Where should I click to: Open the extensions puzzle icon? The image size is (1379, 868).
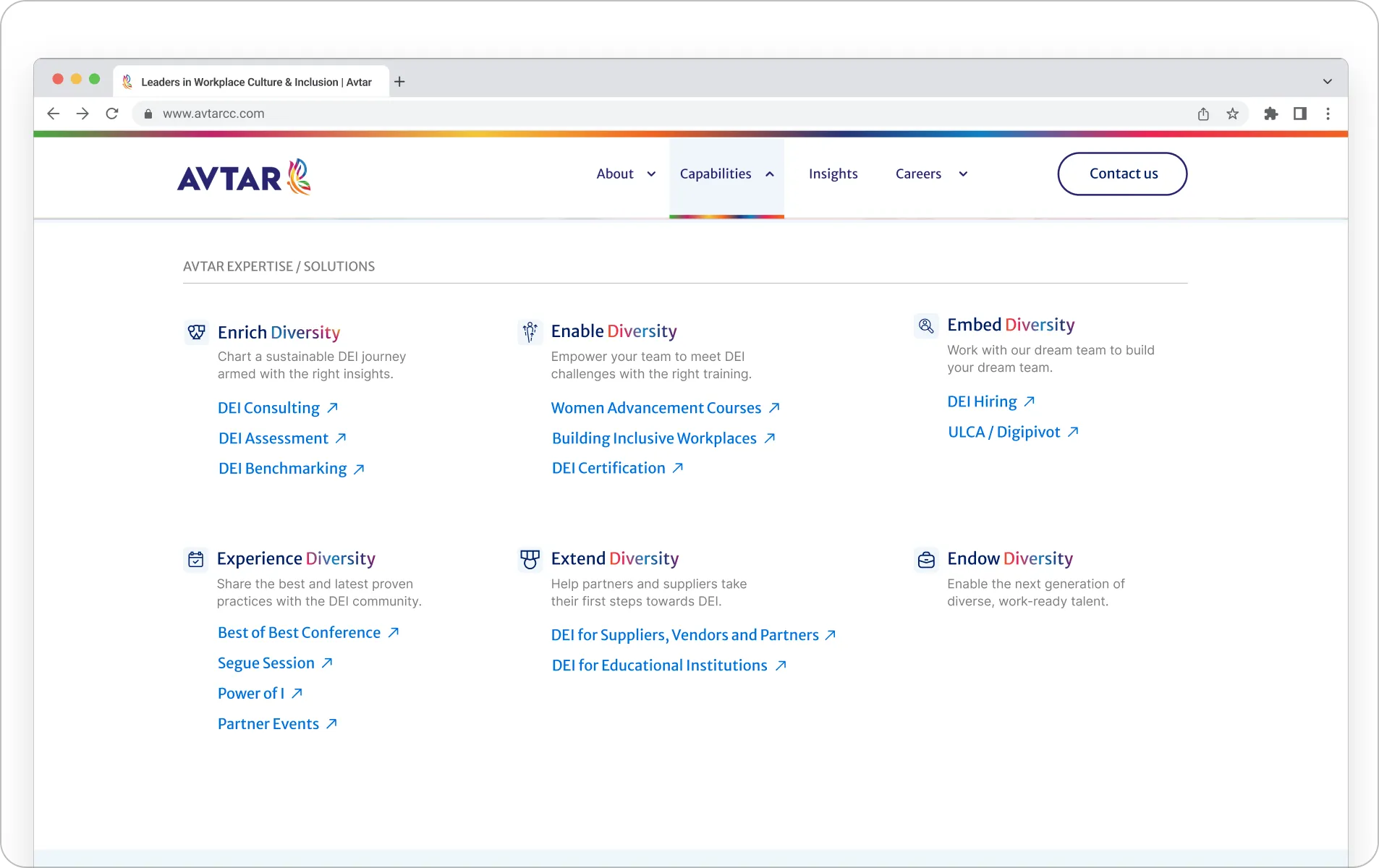tap(1271, 114)
